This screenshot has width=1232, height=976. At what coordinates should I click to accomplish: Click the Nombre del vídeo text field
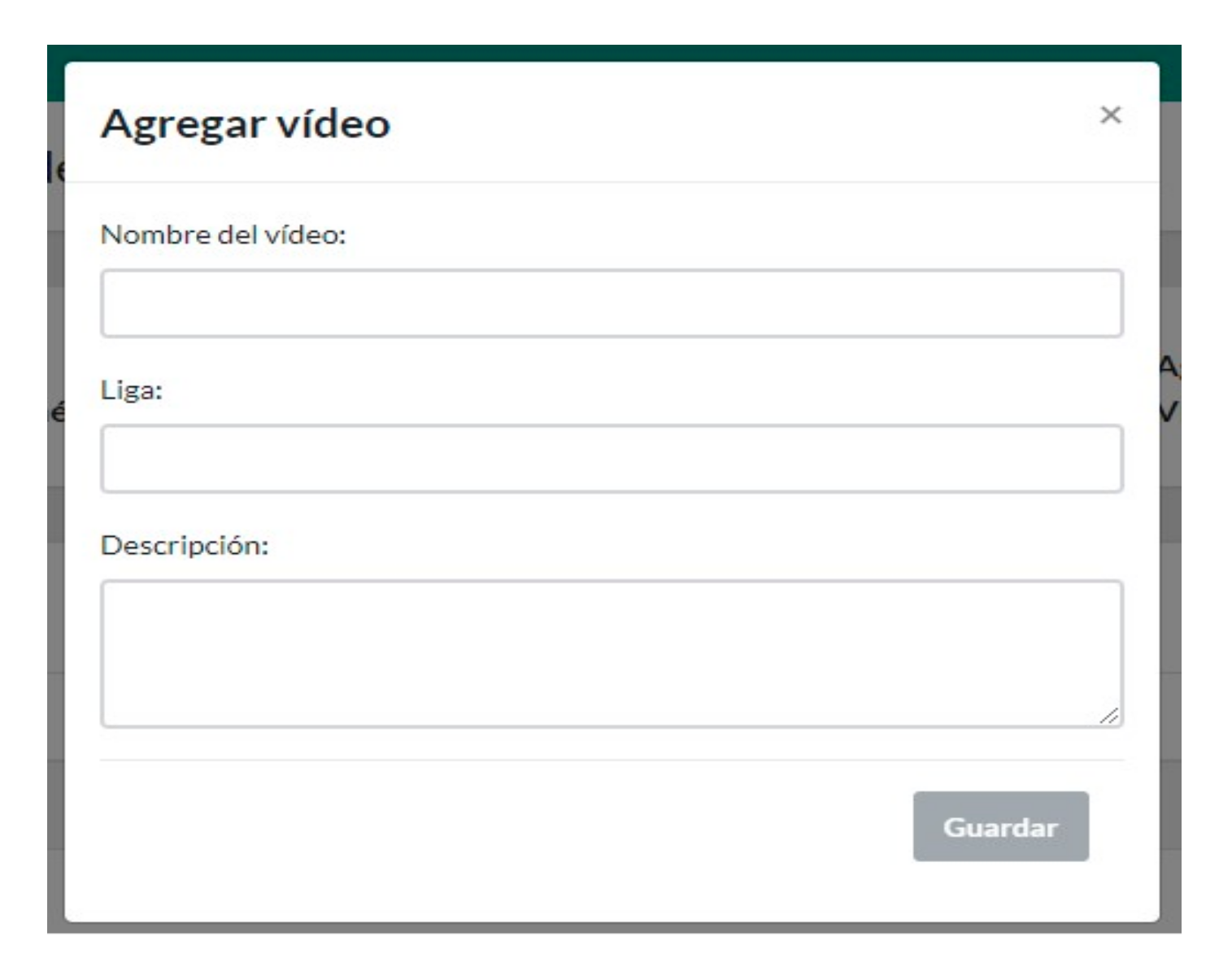tap(612, 303)
